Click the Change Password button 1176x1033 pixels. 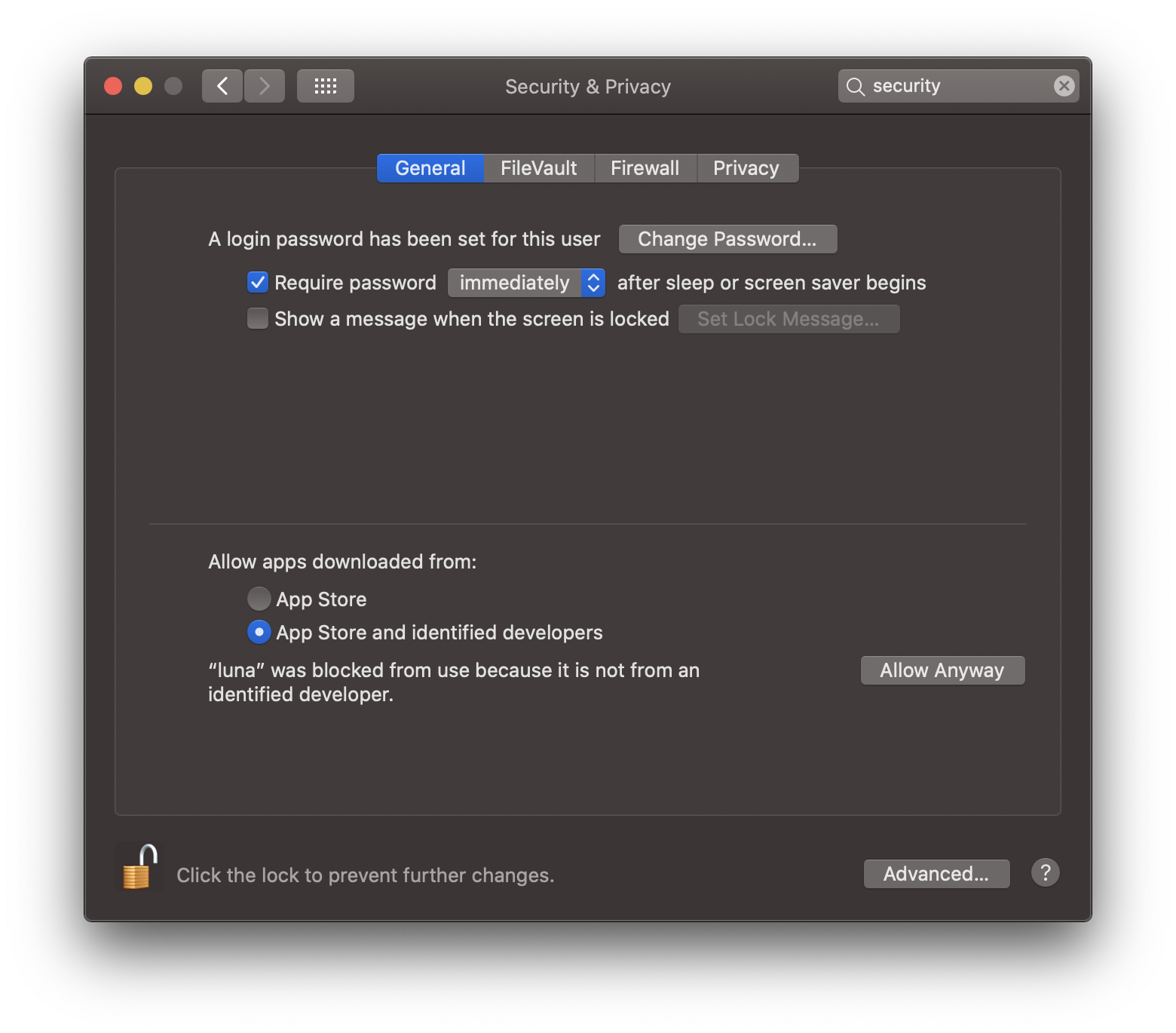click(x=727, y=239)
